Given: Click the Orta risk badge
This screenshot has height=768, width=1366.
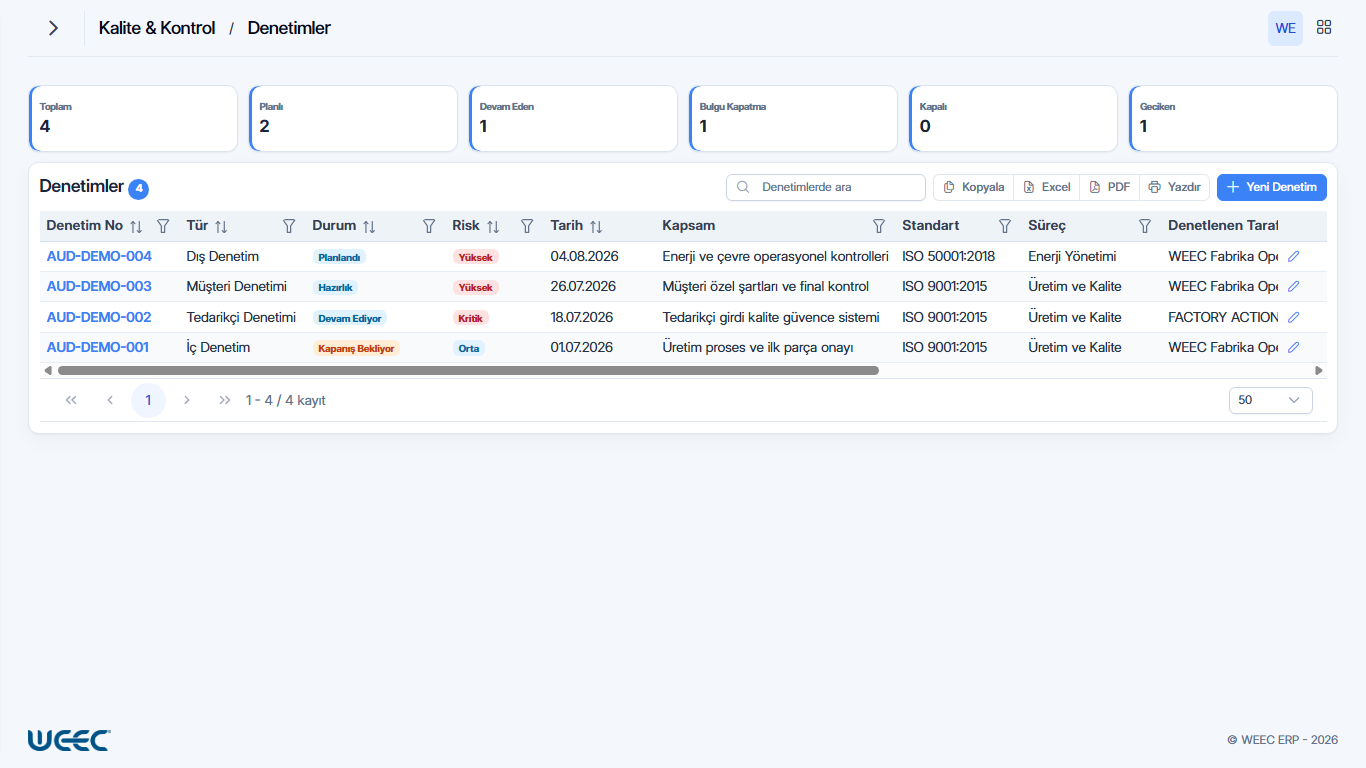Looking at the screenshot, I should pos(469,349).
